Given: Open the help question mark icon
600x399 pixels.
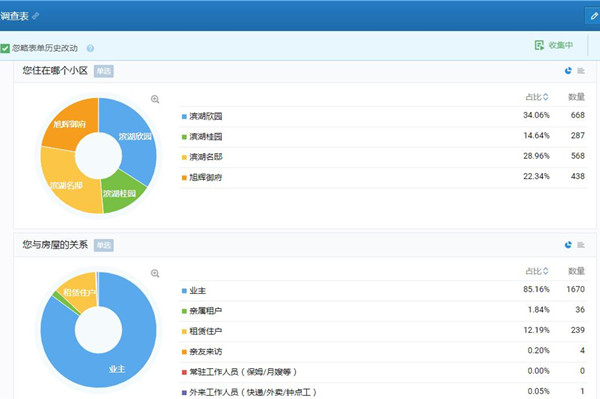Looking at the screenshot, I should [x=90, y=48].
